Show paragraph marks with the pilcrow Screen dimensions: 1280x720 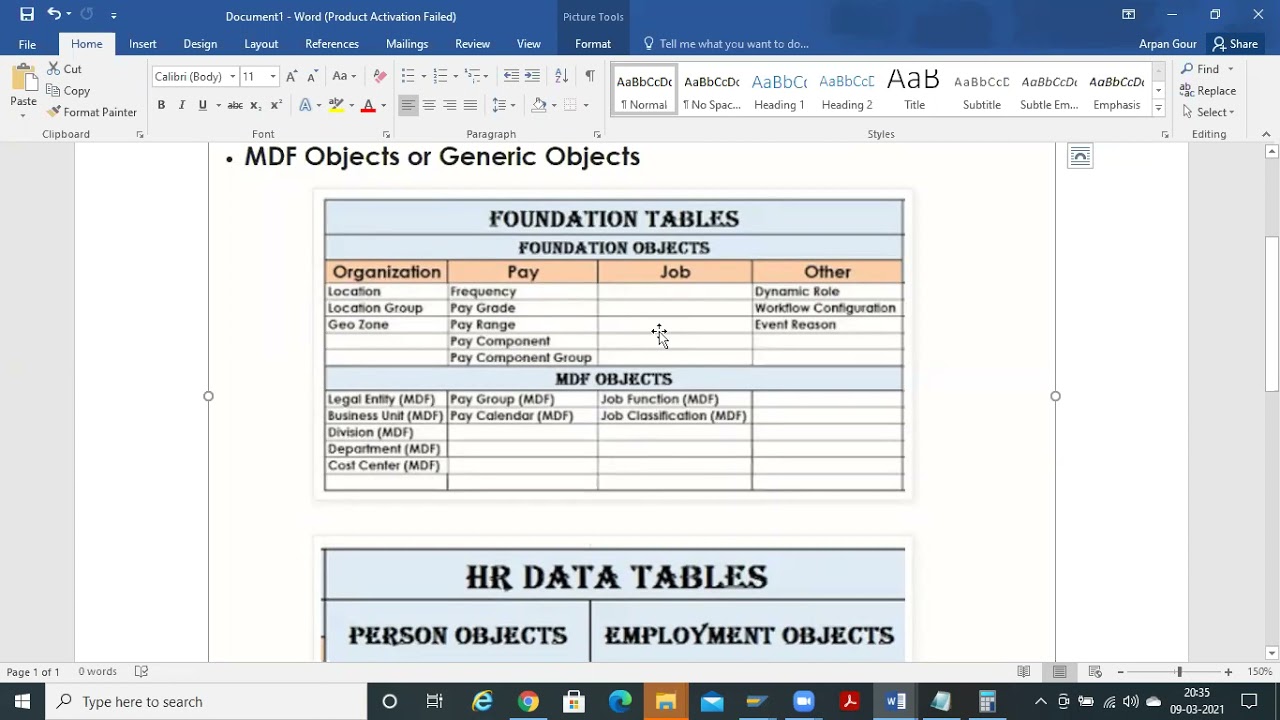coord(589,76)
